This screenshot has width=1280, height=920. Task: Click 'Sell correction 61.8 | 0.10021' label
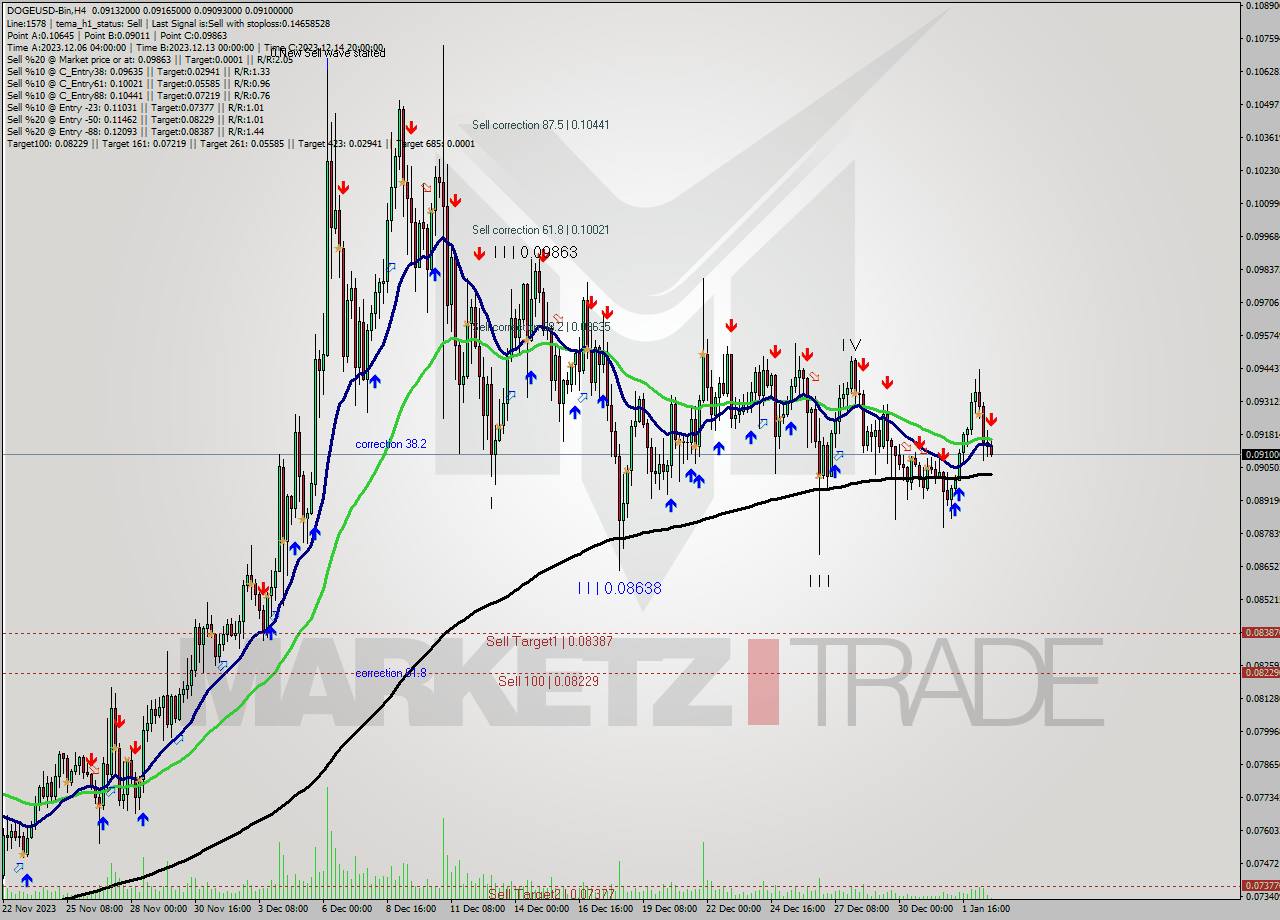(x=541, y=230)
